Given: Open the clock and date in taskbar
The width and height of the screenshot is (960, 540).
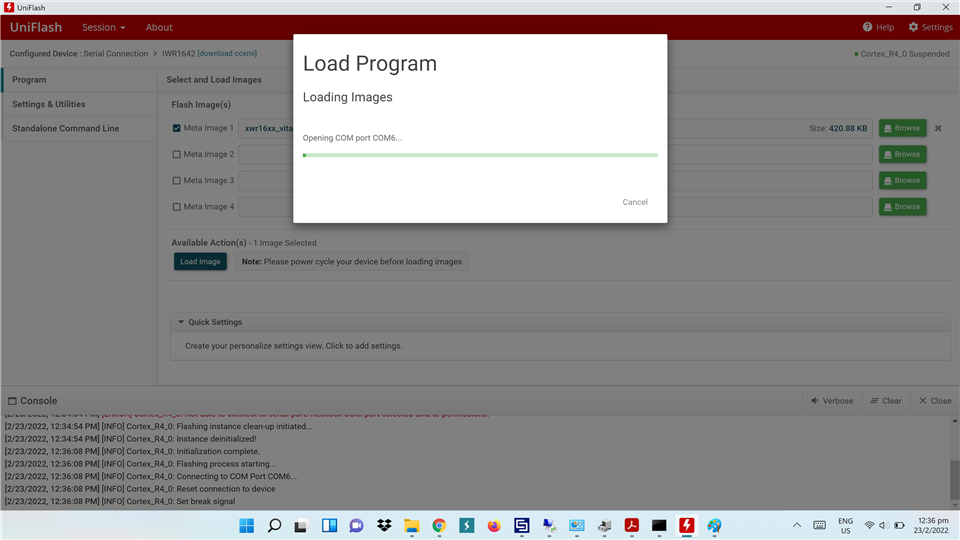Looking at the screenshot, I should [931, 525].
